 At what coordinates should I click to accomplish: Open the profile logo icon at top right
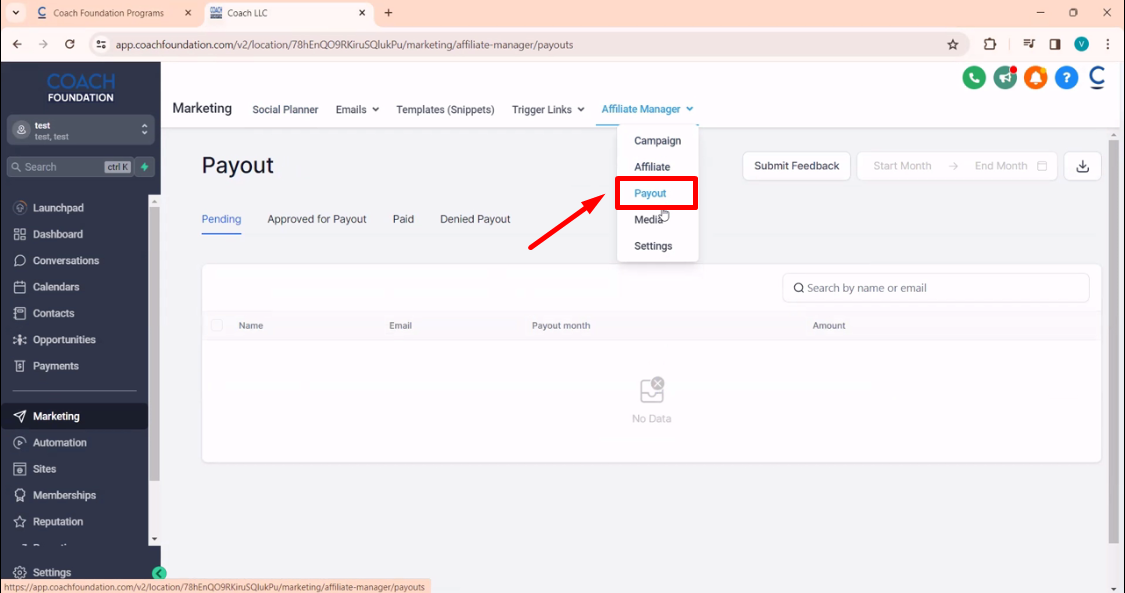click(1097, 77)
